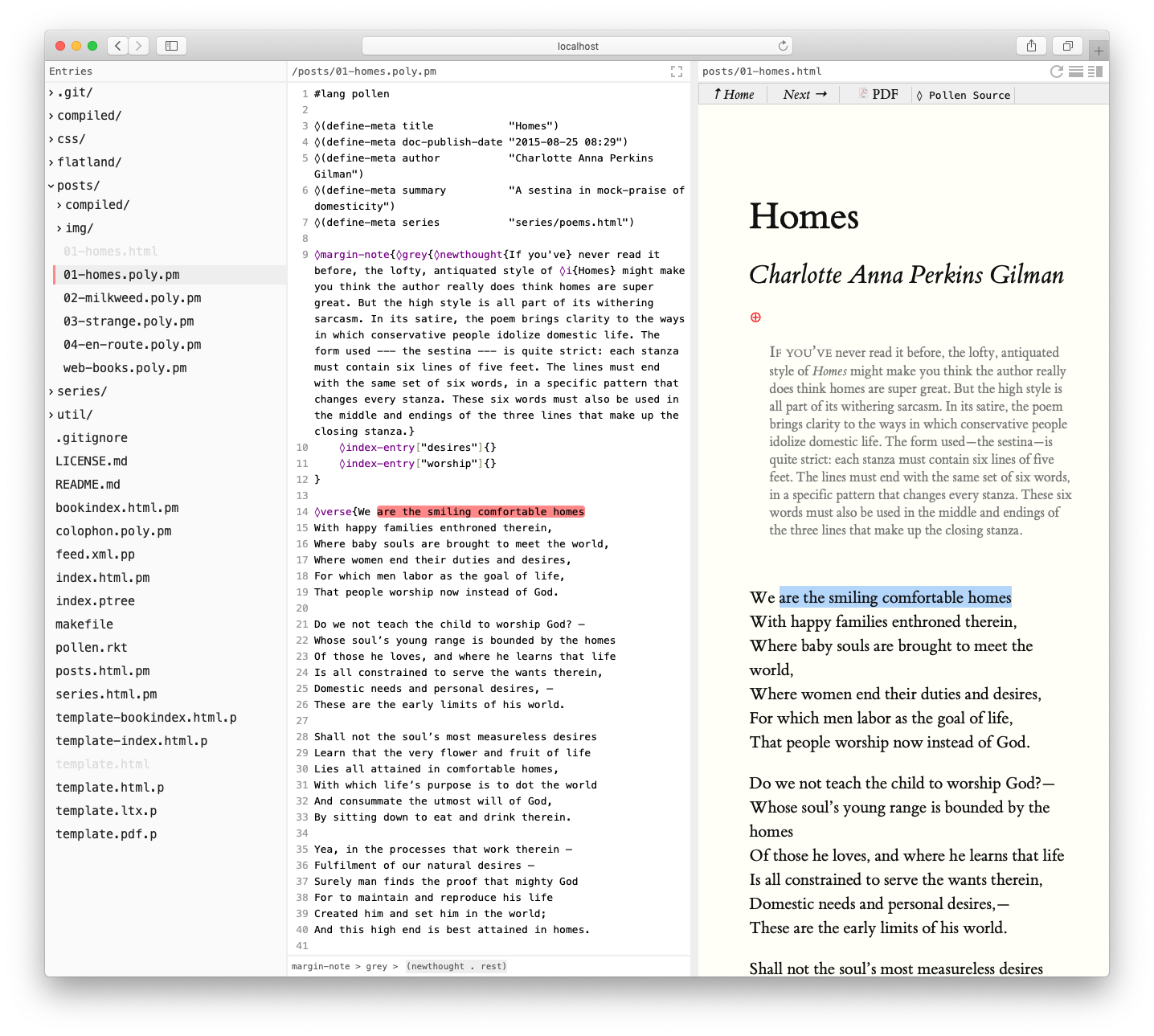Open the Pollen Source link
This screenshot has width=1154, height=1036.
(x=964, y=95)
